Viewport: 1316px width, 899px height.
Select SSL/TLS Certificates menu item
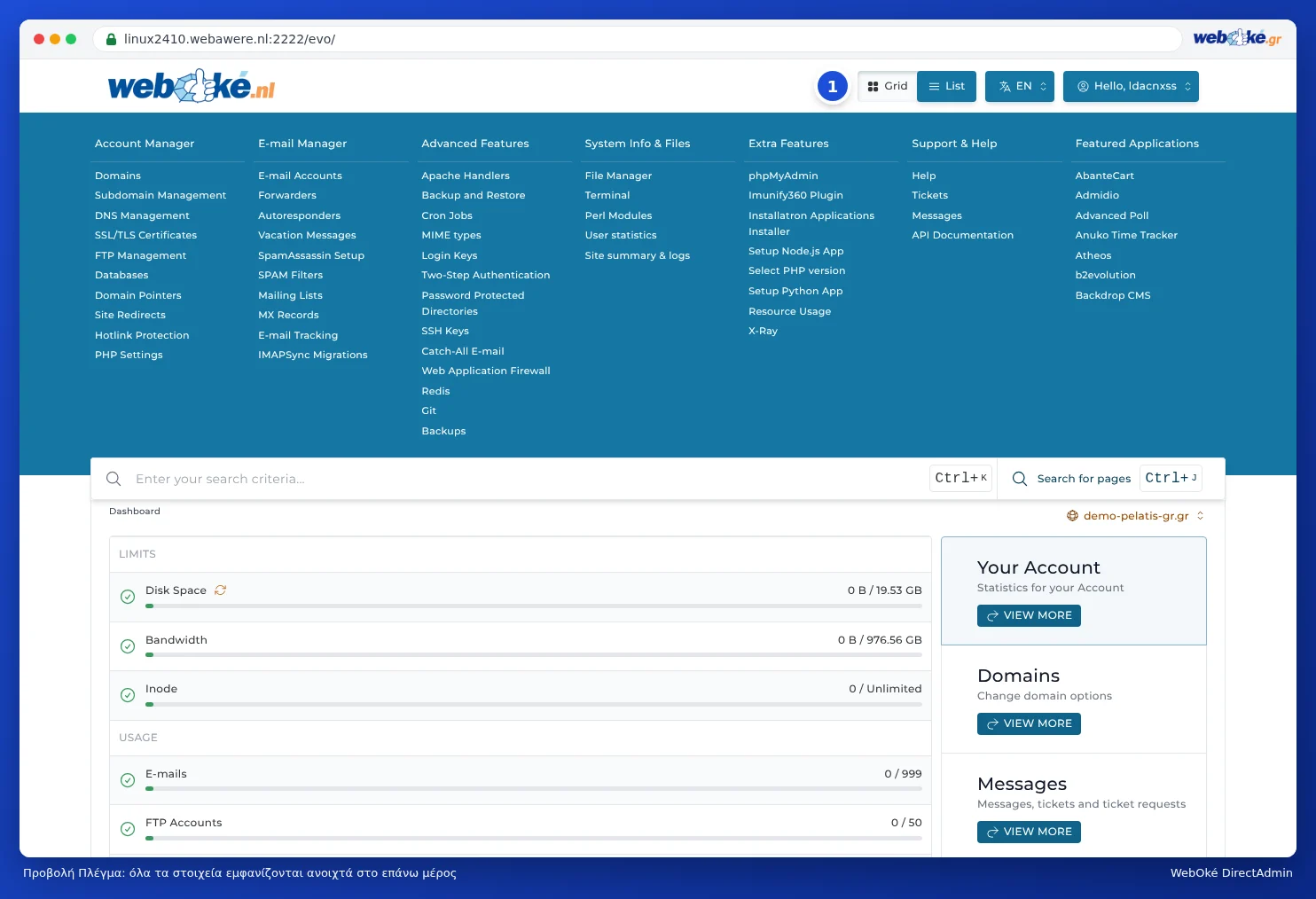(x=145, y=235)
